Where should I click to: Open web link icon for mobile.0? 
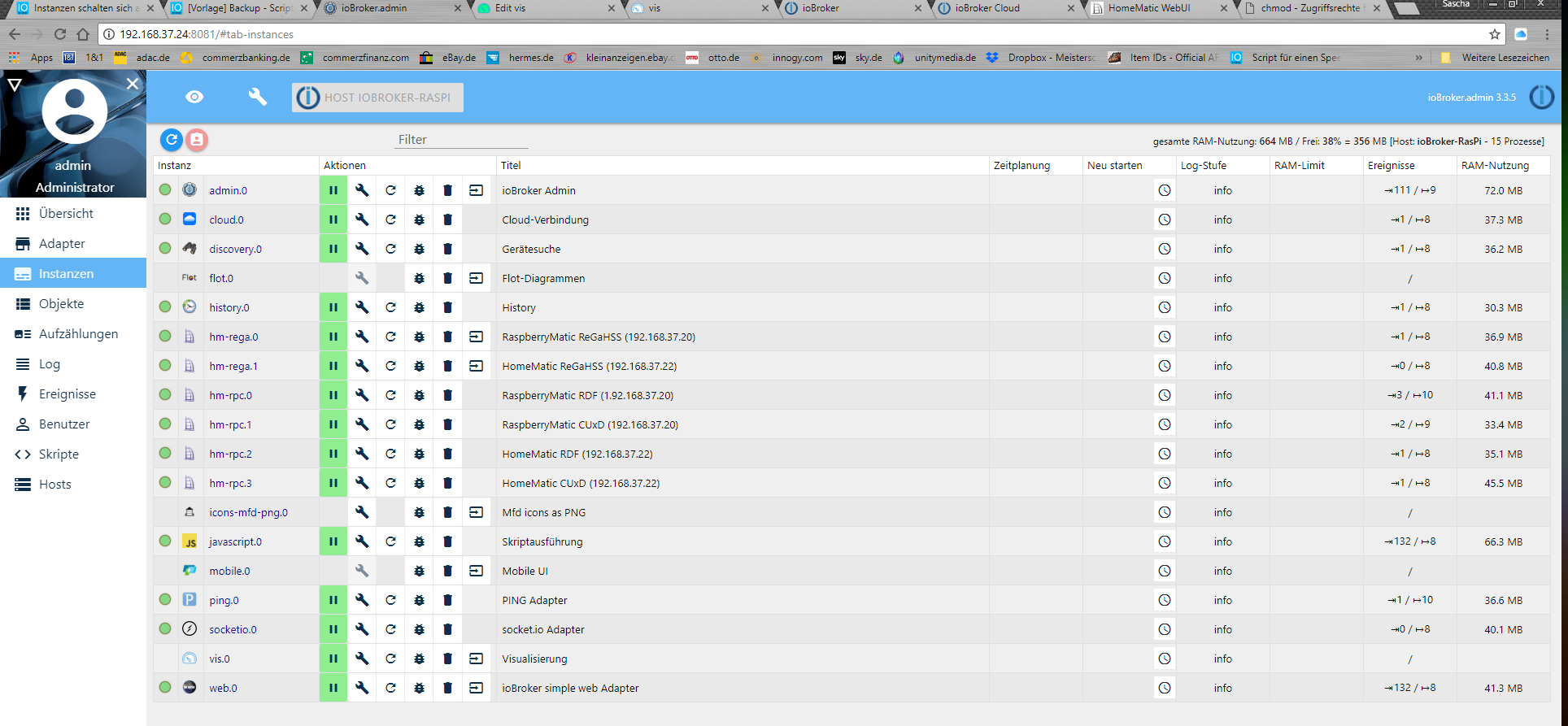pos(476,571)
